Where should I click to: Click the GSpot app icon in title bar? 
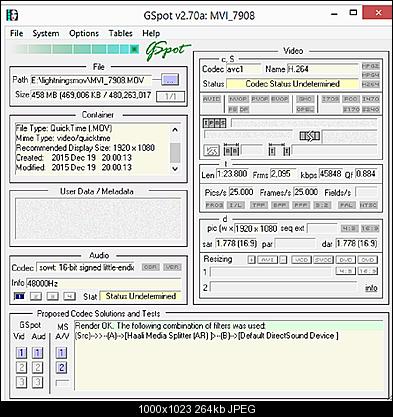(12, 15)
